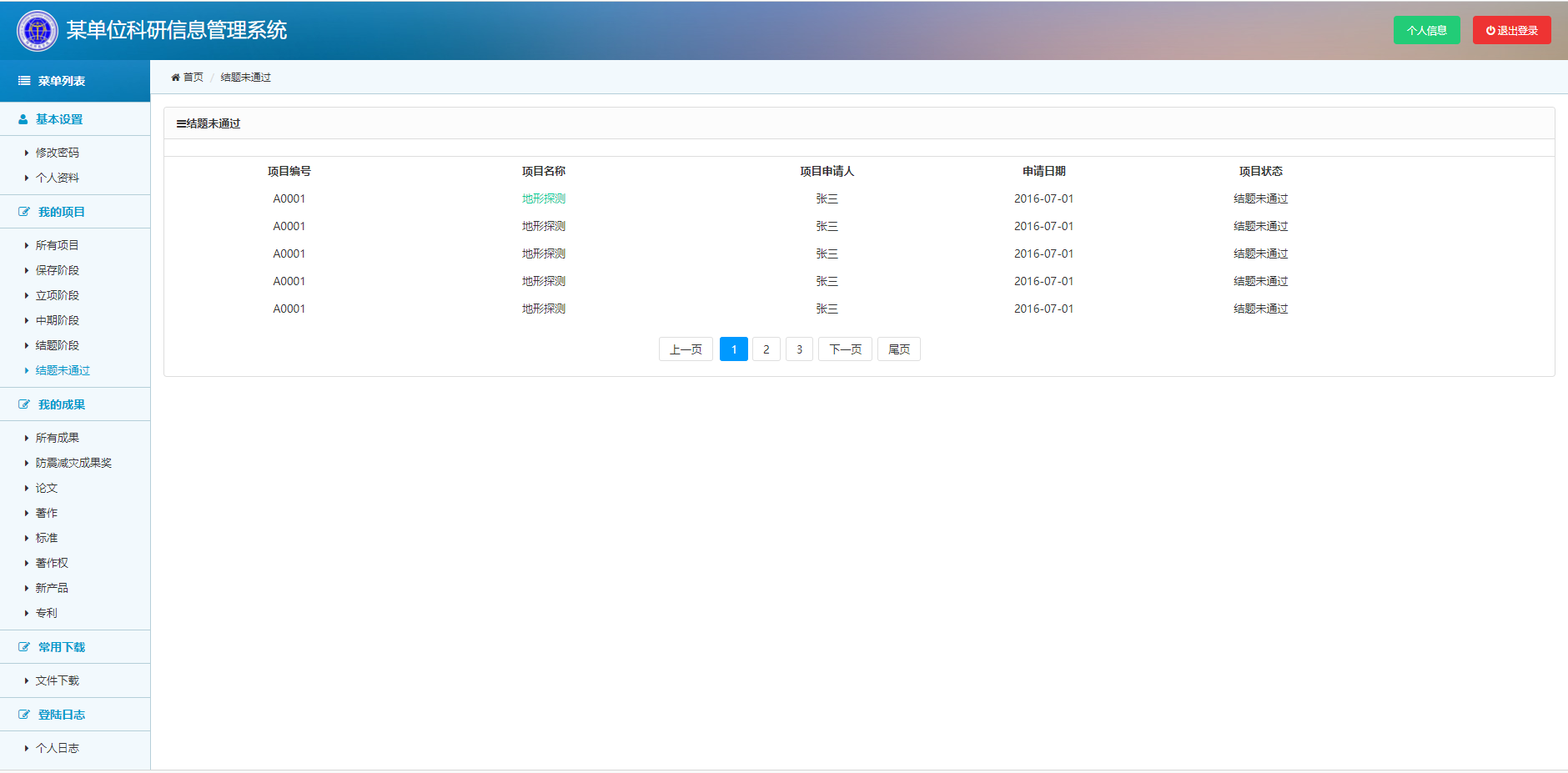Image resolution: width=1568 pixels, height=773 pixels.
Task: Collapse the 我的成果 section header
Action: 75,404
